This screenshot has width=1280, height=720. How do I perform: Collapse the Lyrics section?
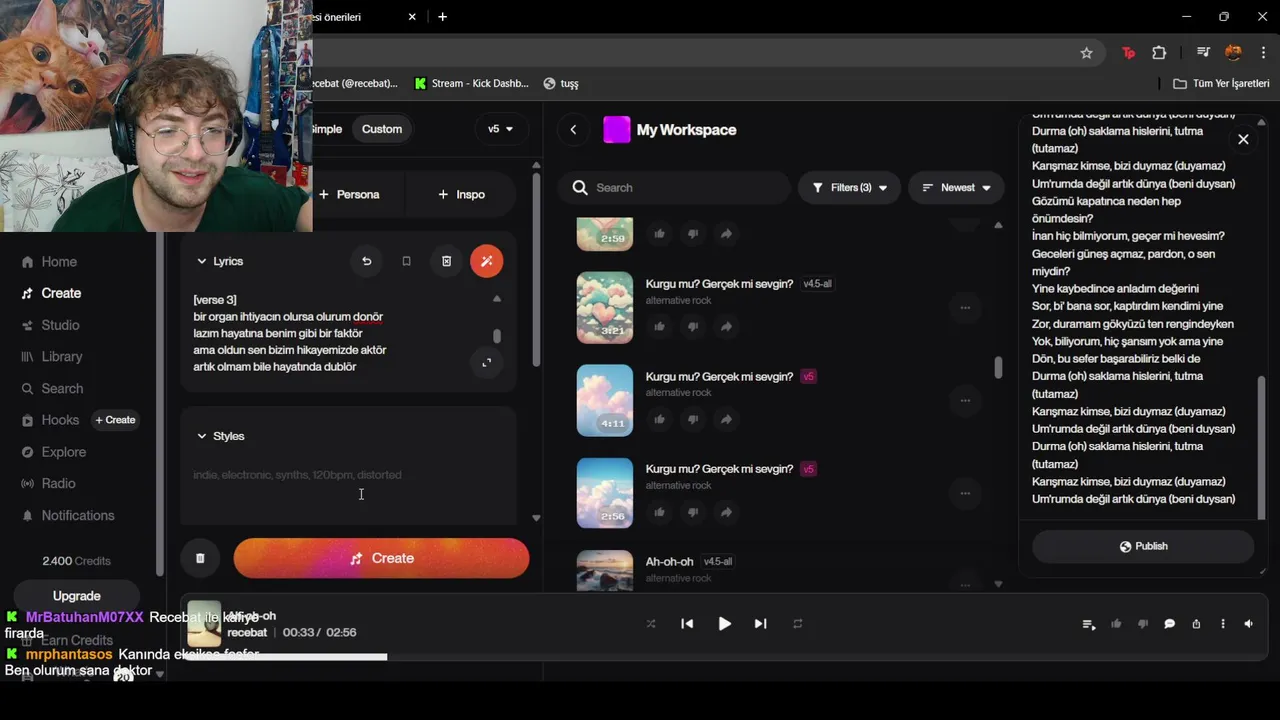pyautogui.click(x=220, y=261)
